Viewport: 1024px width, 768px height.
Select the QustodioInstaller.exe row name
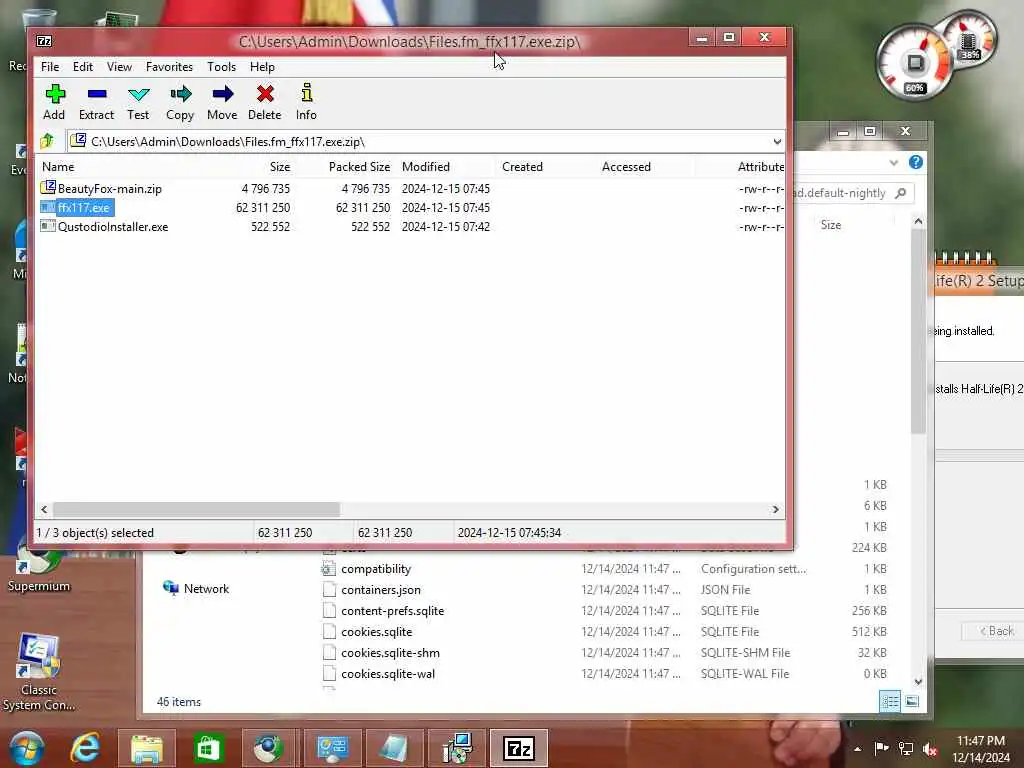pyautogui.click(x=113, y=227)
